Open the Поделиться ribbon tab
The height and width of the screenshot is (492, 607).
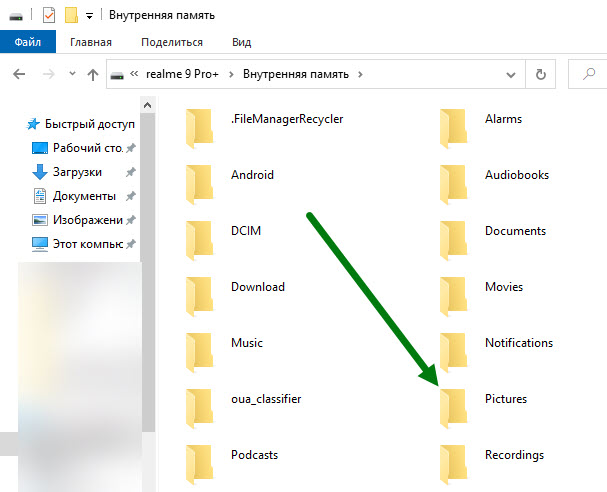coord(172,42)
